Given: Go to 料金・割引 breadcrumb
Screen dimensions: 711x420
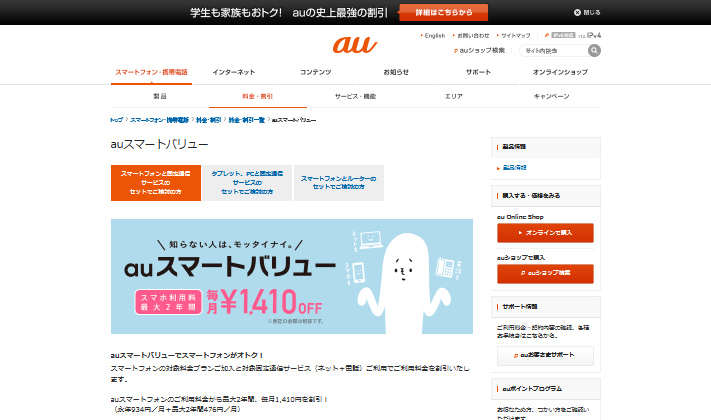Looking at the screenshot, I should tap(209, 120).
